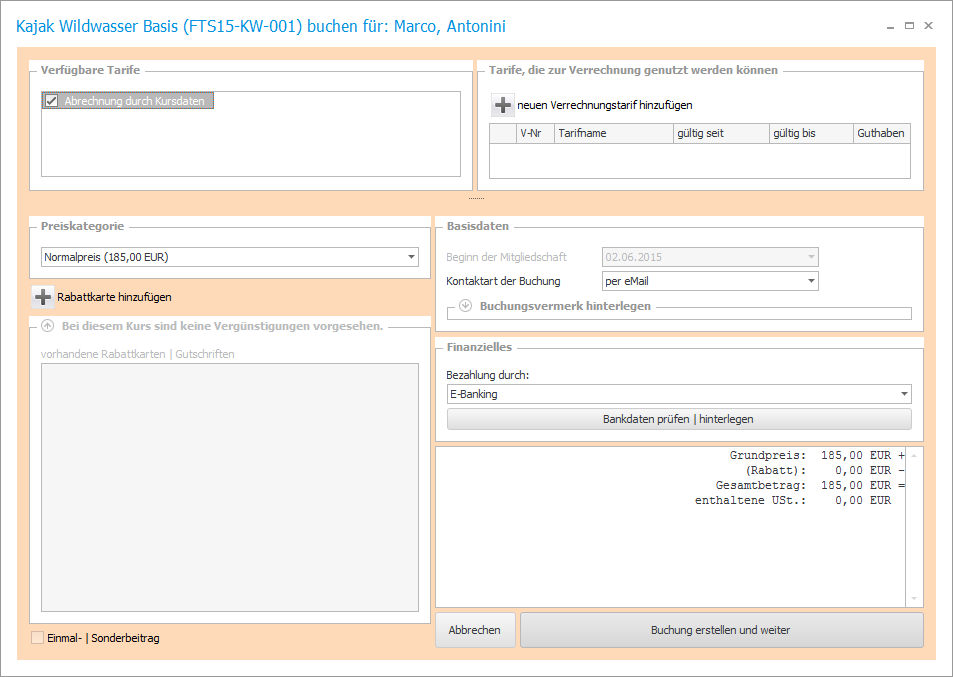Click Bankdaten prüfen | hinterlegen button
This screenshot has height=677, width=953.
[x=679, y=419]
